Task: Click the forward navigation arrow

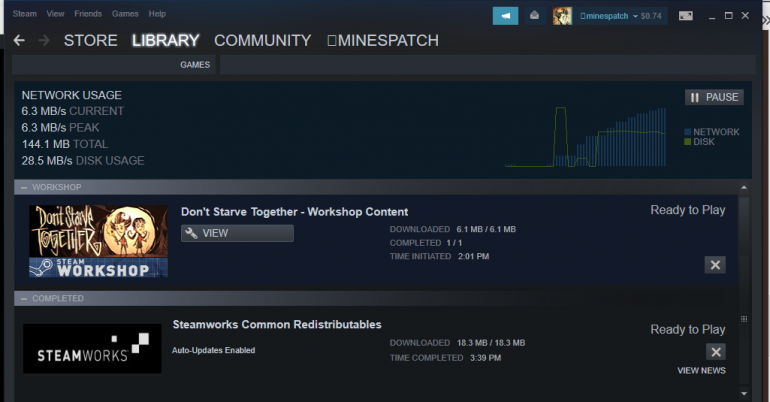Action: click(x=44, y=41)
